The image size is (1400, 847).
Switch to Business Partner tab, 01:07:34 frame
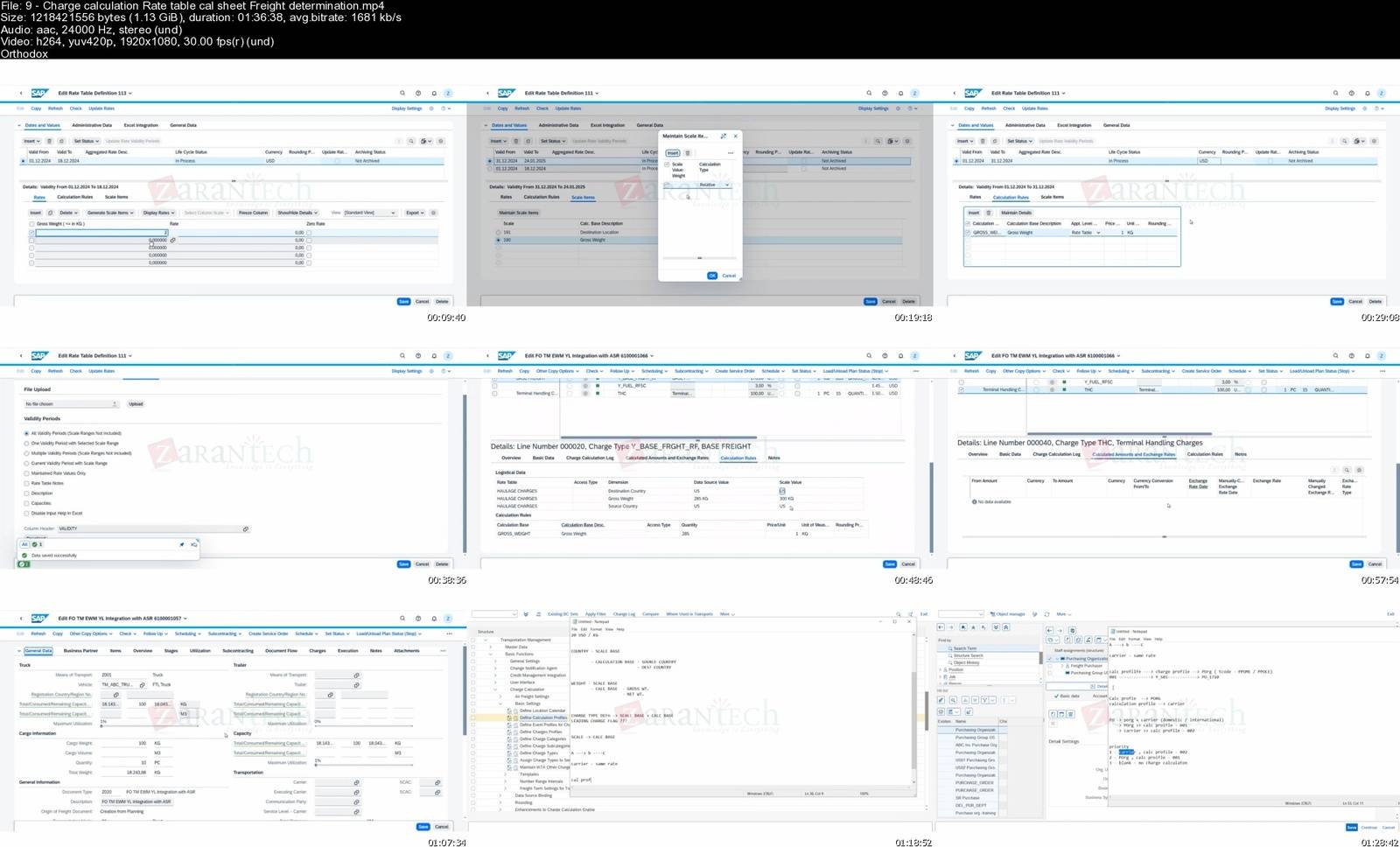80,650
